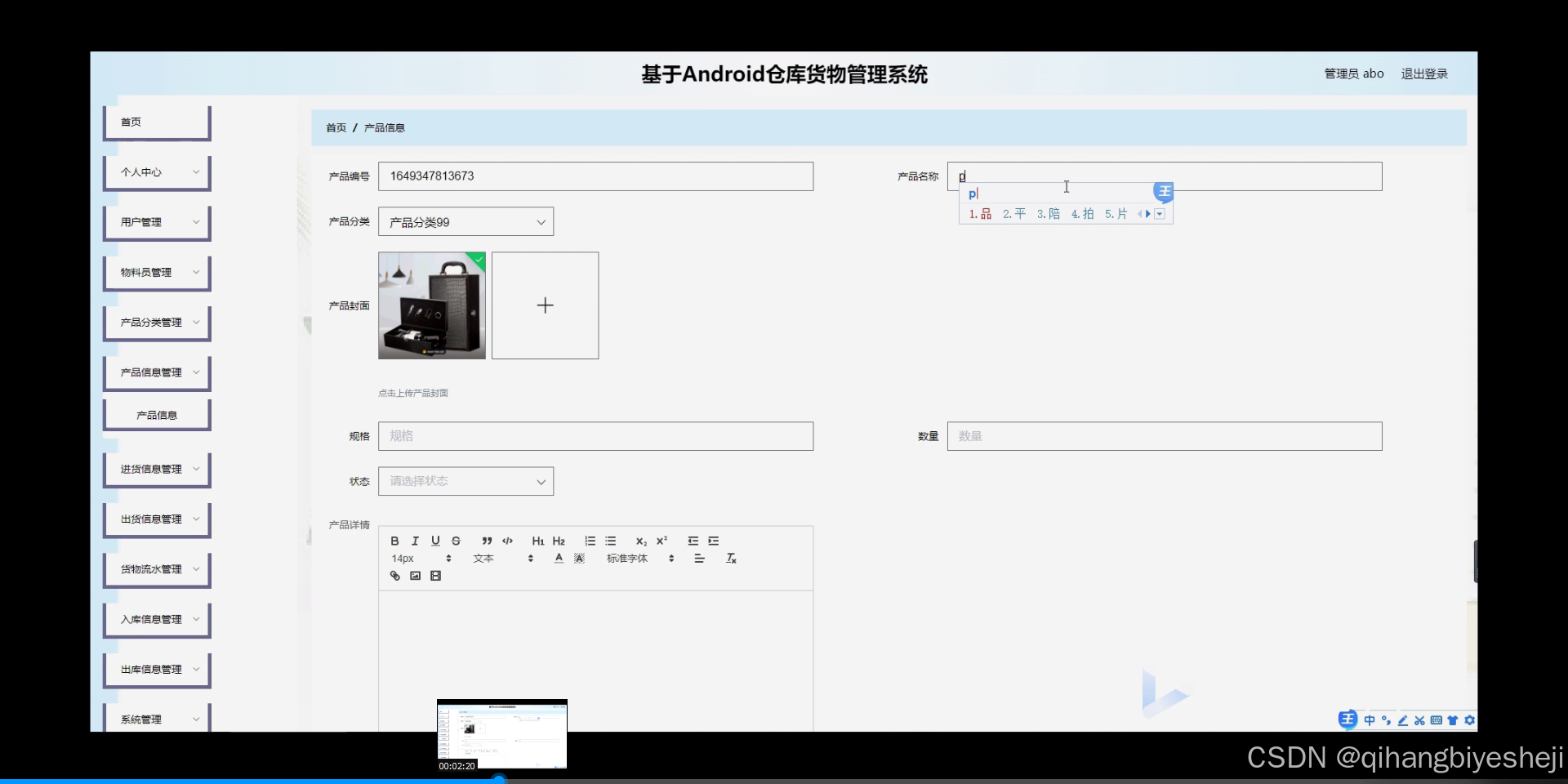Expand the 系统管理 sidebar section
Image resolution: width=1568 pixels, height=784 pixels.
click(x=156, y=719)
